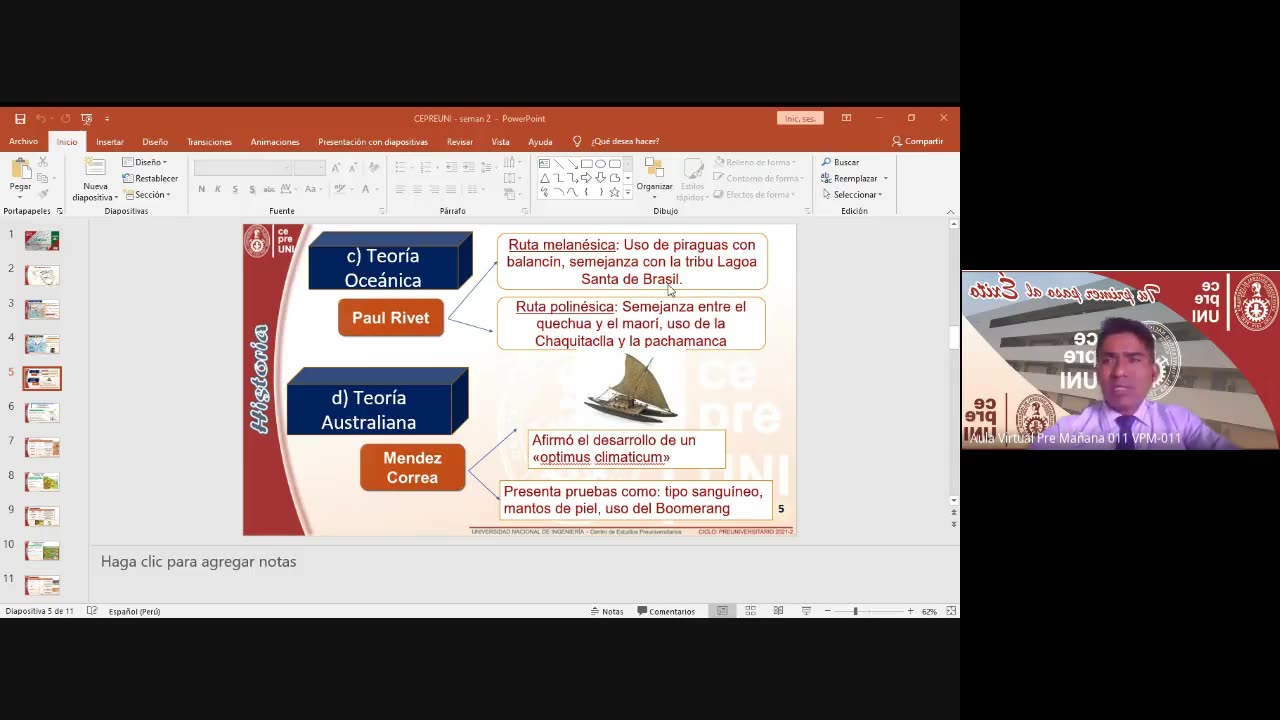Start slideshow from beginning via Quick Access icon
Image resolution: width=1280 pixels, height=720 pixels.
coord(87,119)
